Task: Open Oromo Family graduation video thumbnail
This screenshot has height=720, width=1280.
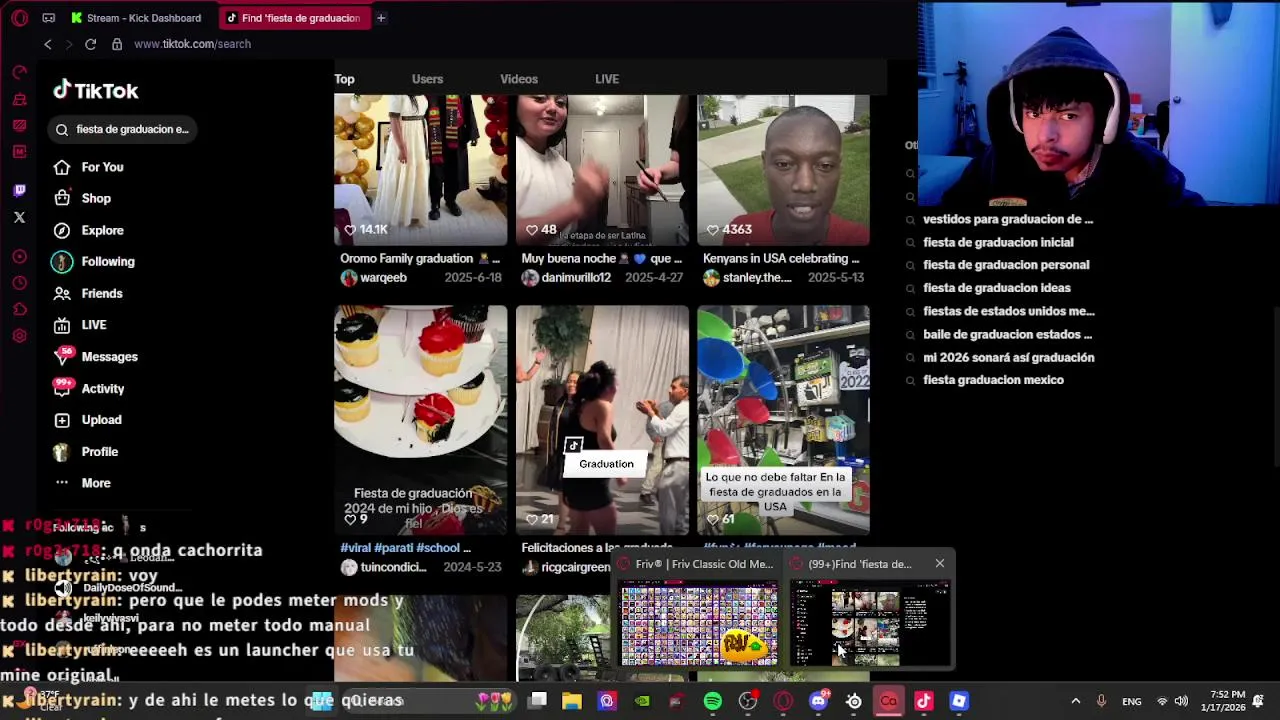Action: click(x=420, y=170)
